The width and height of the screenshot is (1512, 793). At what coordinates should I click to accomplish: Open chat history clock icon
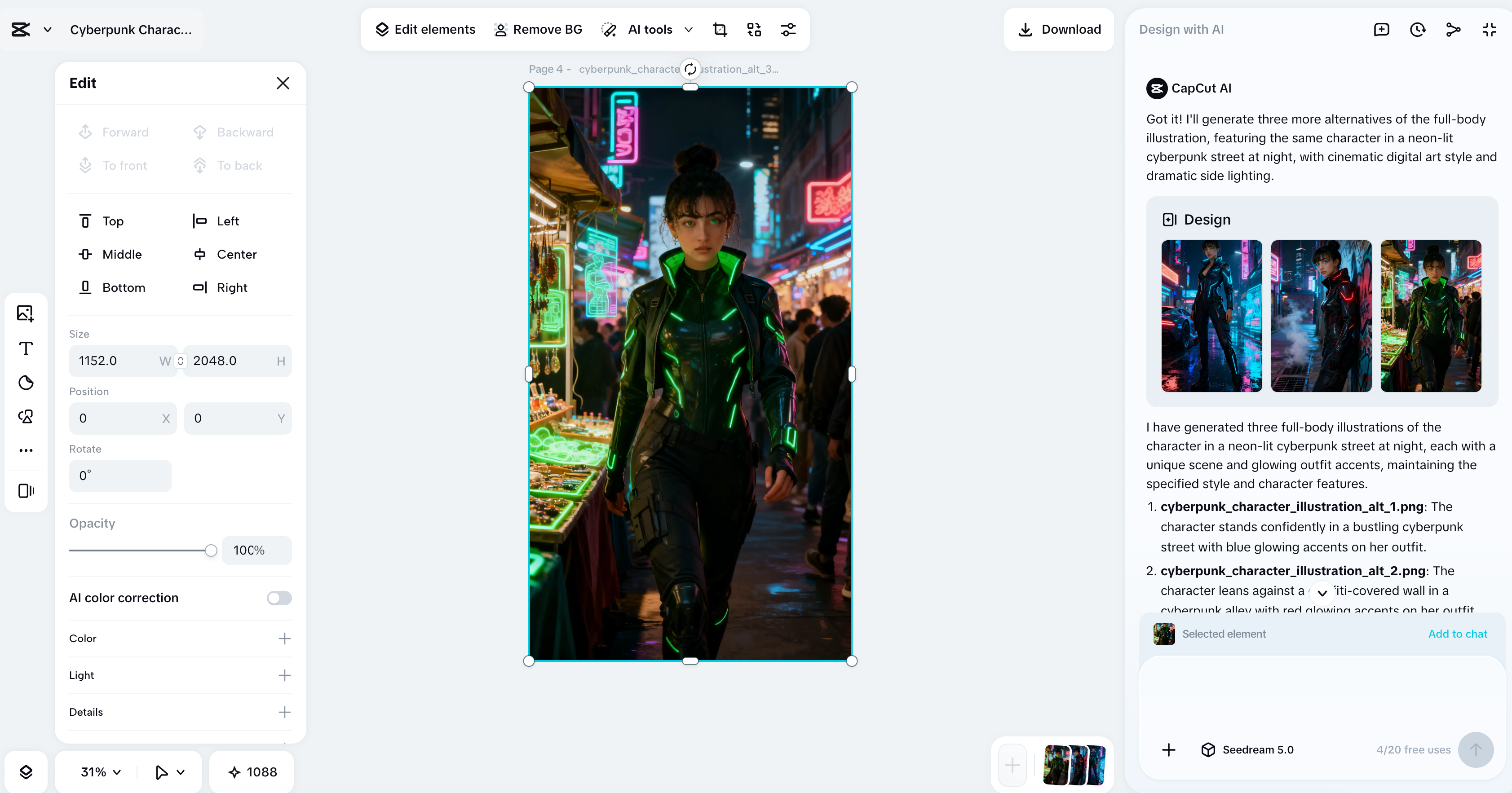(1418, 29)
